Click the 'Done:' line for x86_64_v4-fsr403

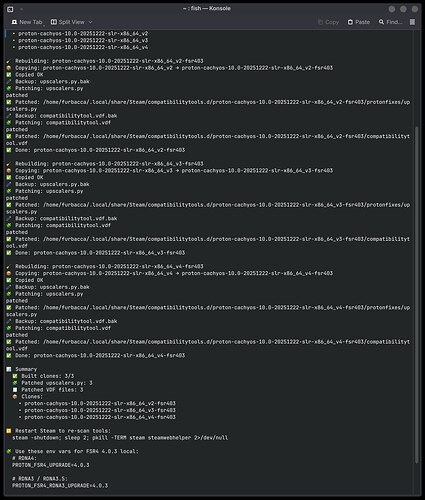tap(96, 355)
